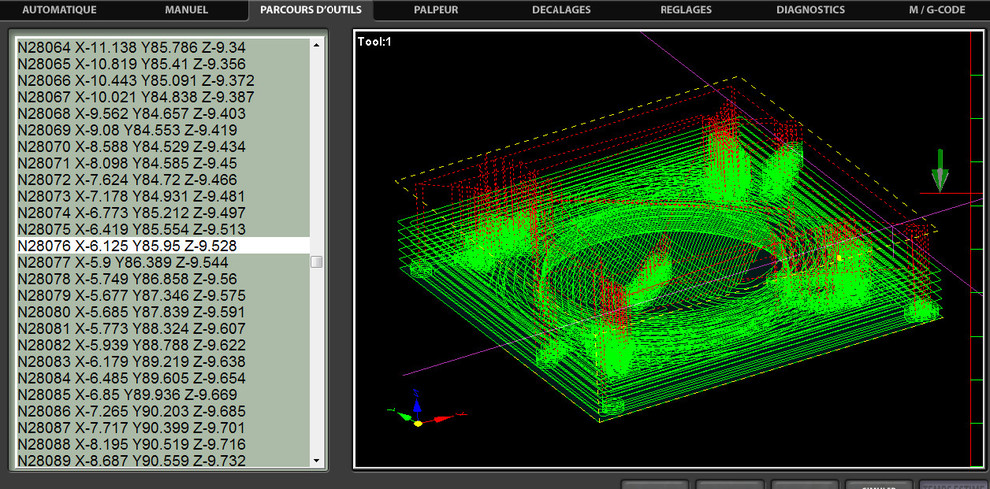990x489 pixels.
Task: Click the G-code list scrollbar thumb
Action: coord(317,262)
